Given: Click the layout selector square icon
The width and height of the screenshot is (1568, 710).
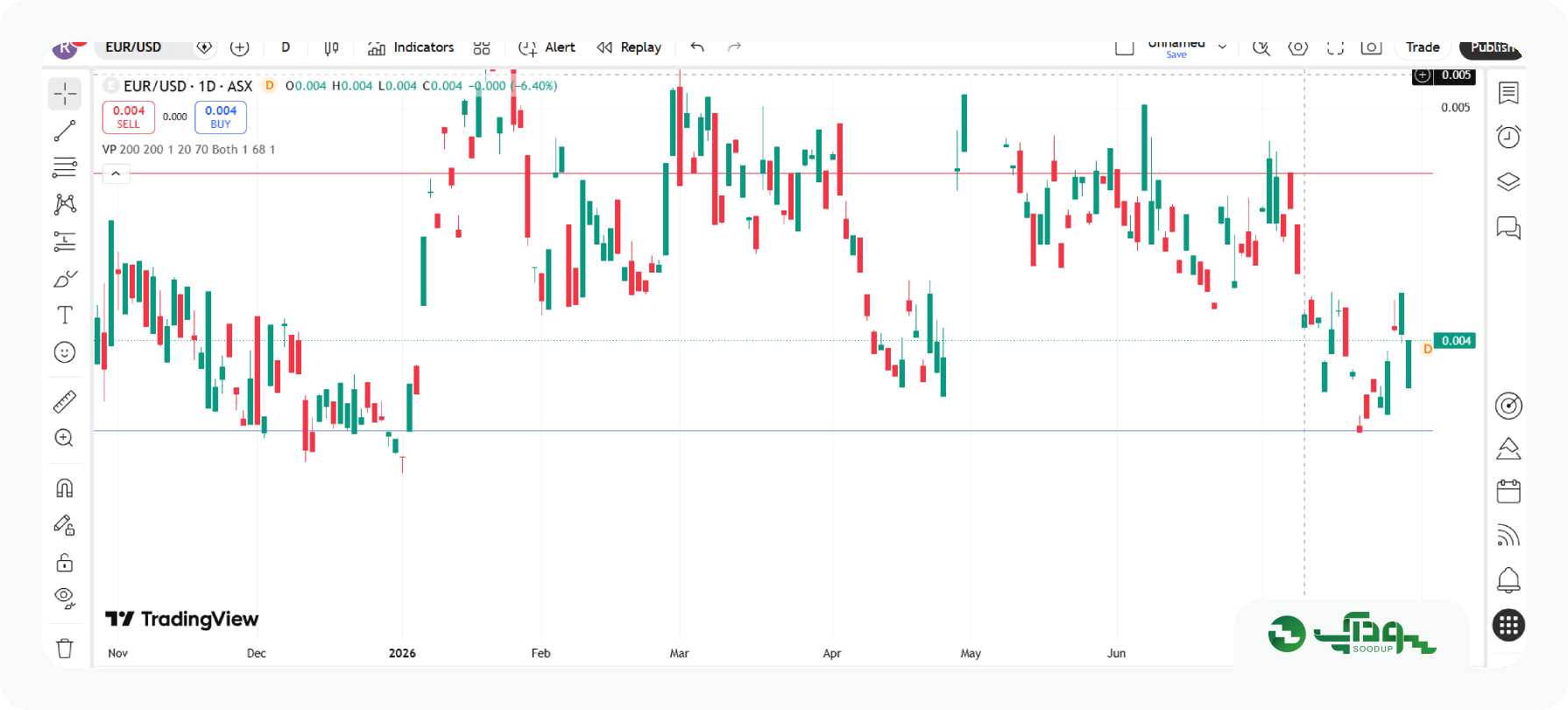Looking at the screenshot, I should point(1125,47).
